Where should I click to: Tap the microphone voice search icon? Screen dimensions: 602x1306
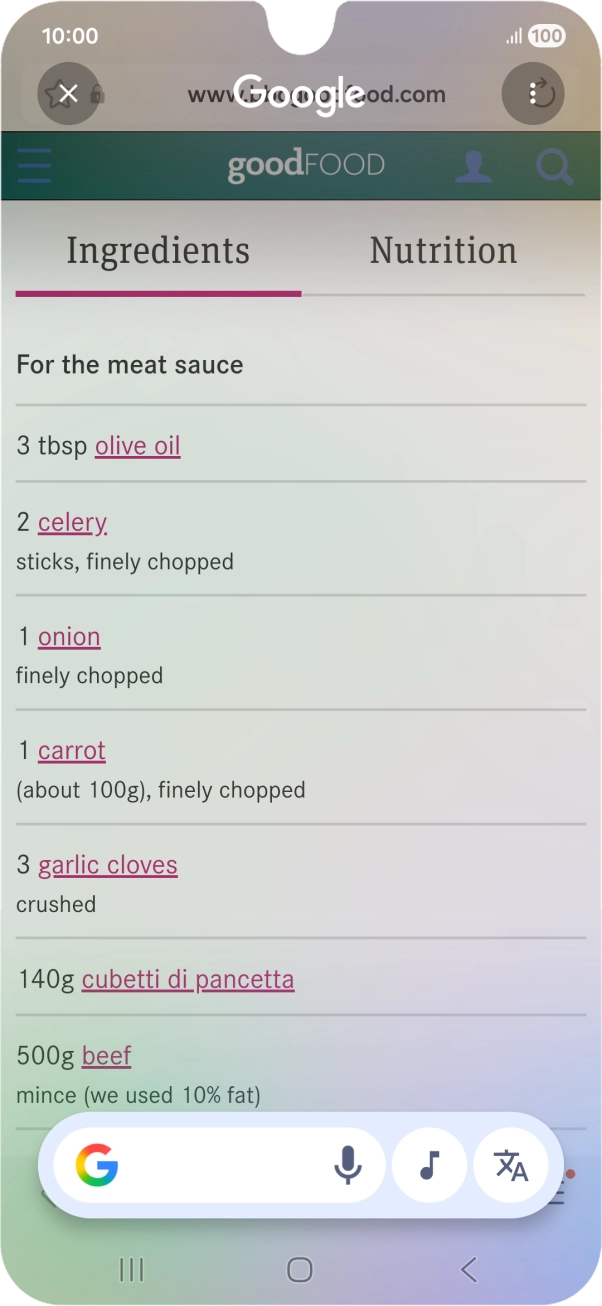347,1165
